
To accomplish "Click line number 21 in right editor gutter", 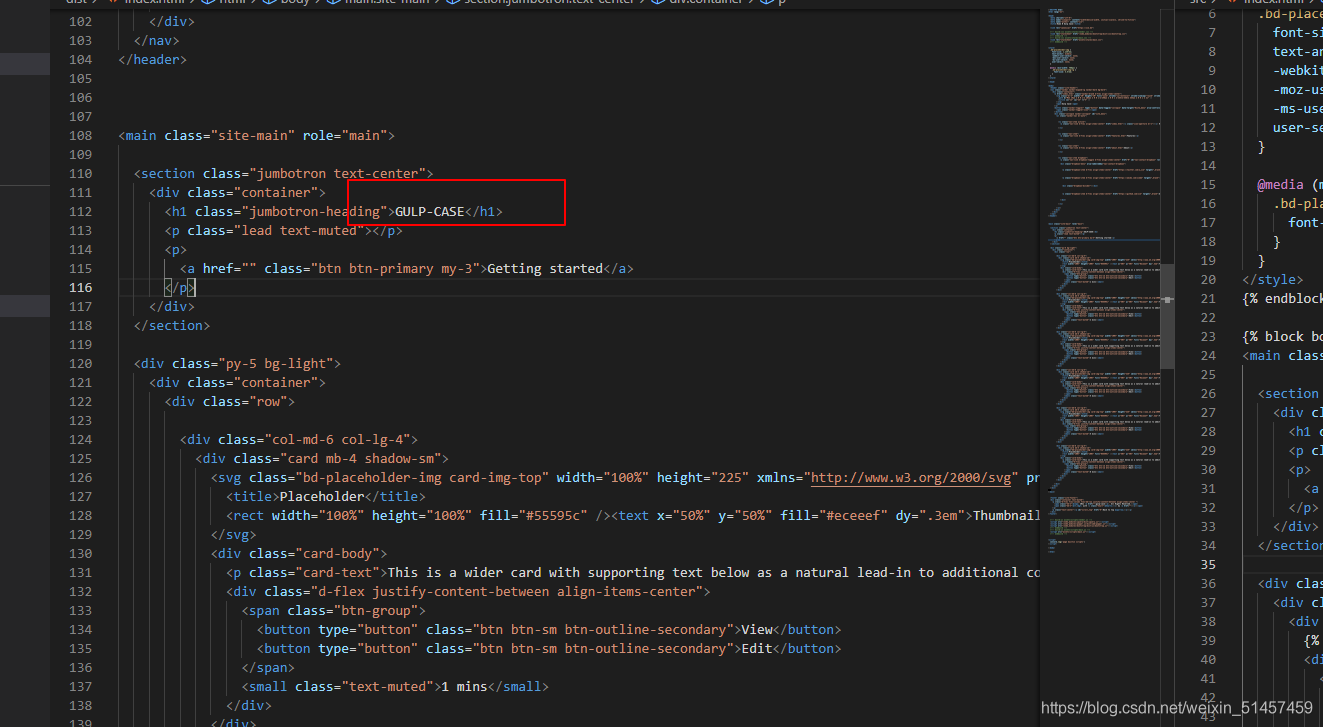I will [1208, 299].
